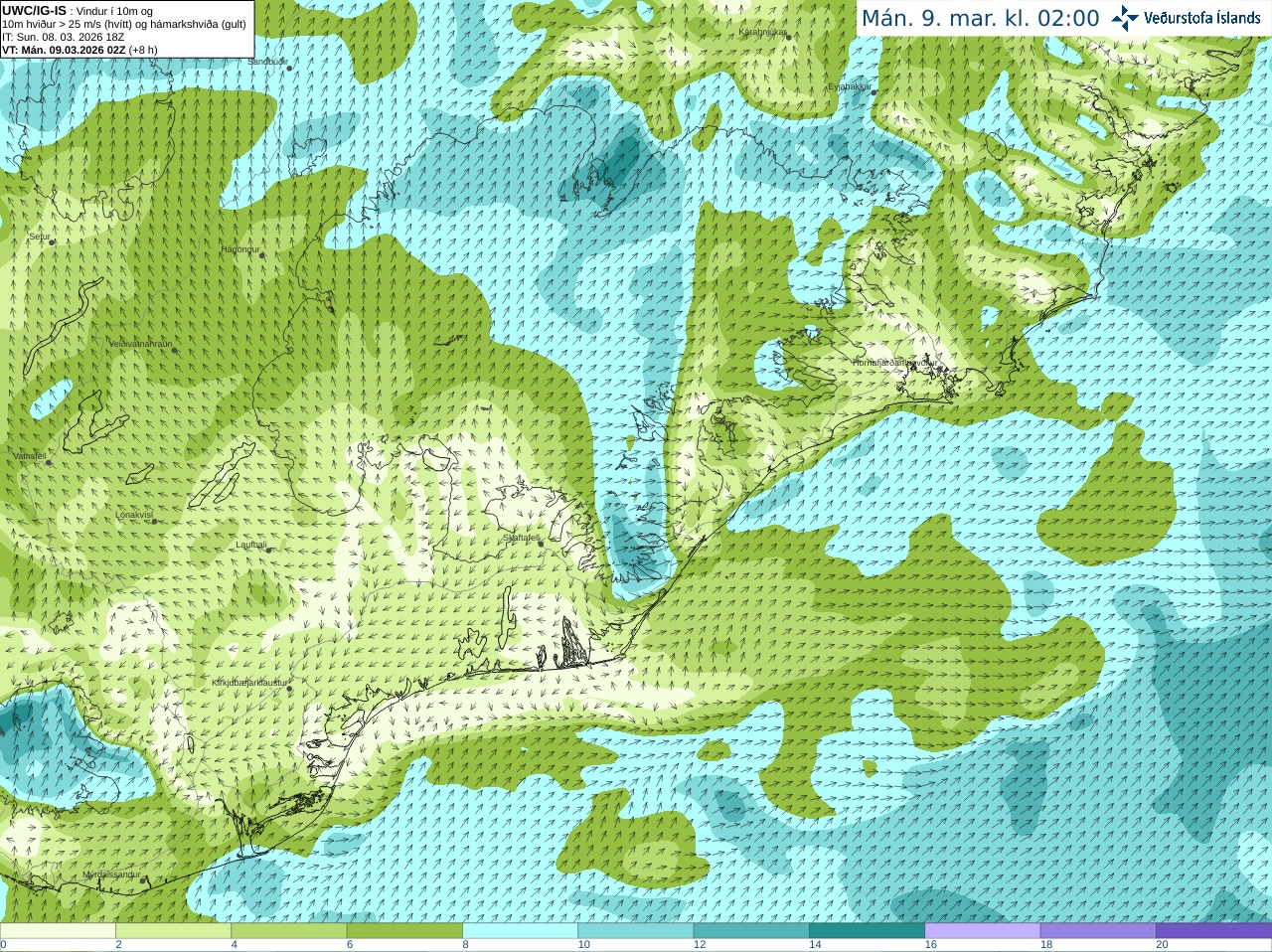The height and width of the screenshot is (952, 1272).
Task: Click the legend scale number 10
Action: tap(583, 945)
